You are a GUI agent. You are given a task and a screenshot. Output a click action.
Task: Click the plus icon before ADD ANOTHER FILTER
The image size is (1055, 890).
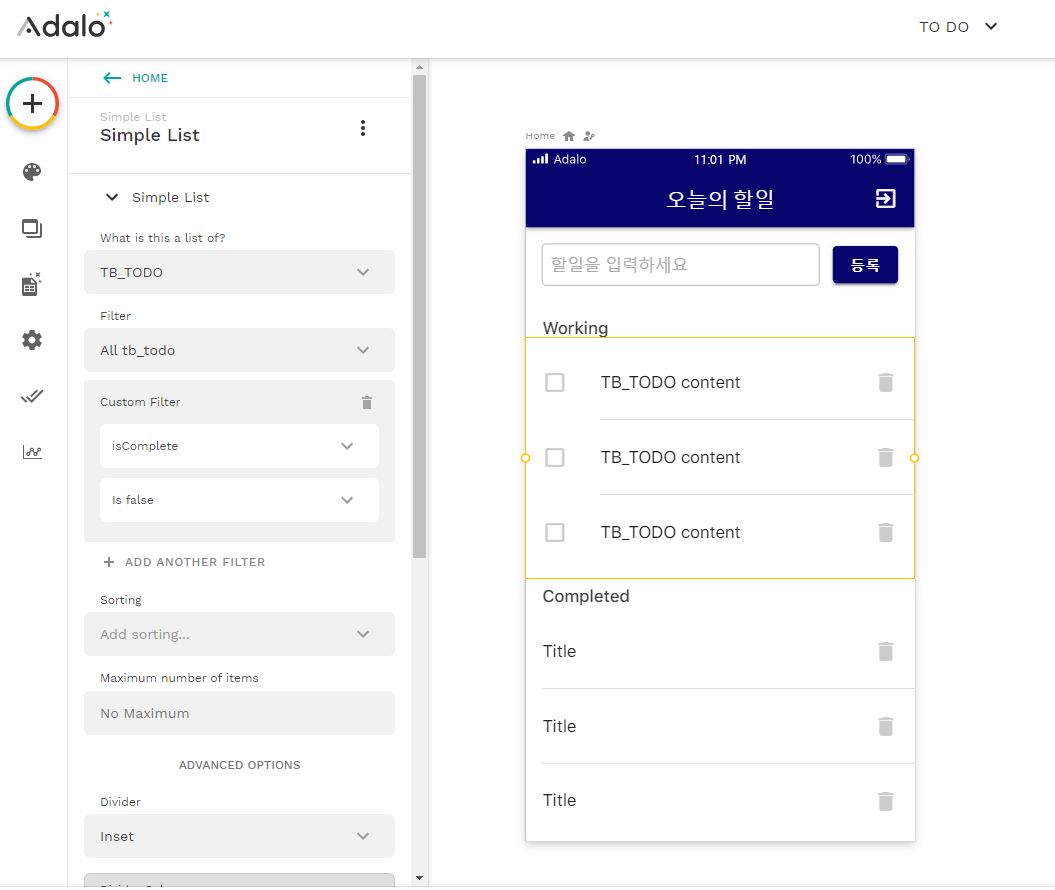tap(108, 562)
